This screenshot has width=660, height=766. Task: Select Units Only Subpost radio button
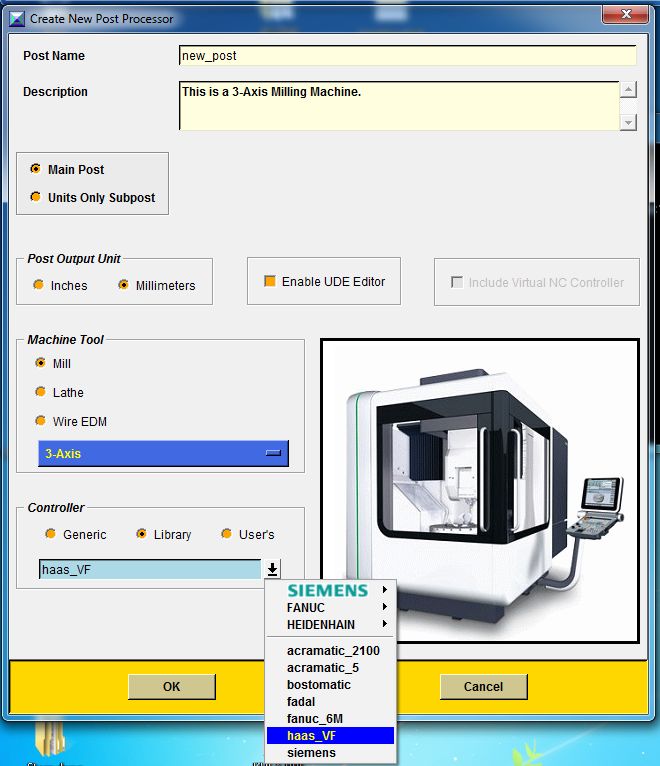point(35,197)
